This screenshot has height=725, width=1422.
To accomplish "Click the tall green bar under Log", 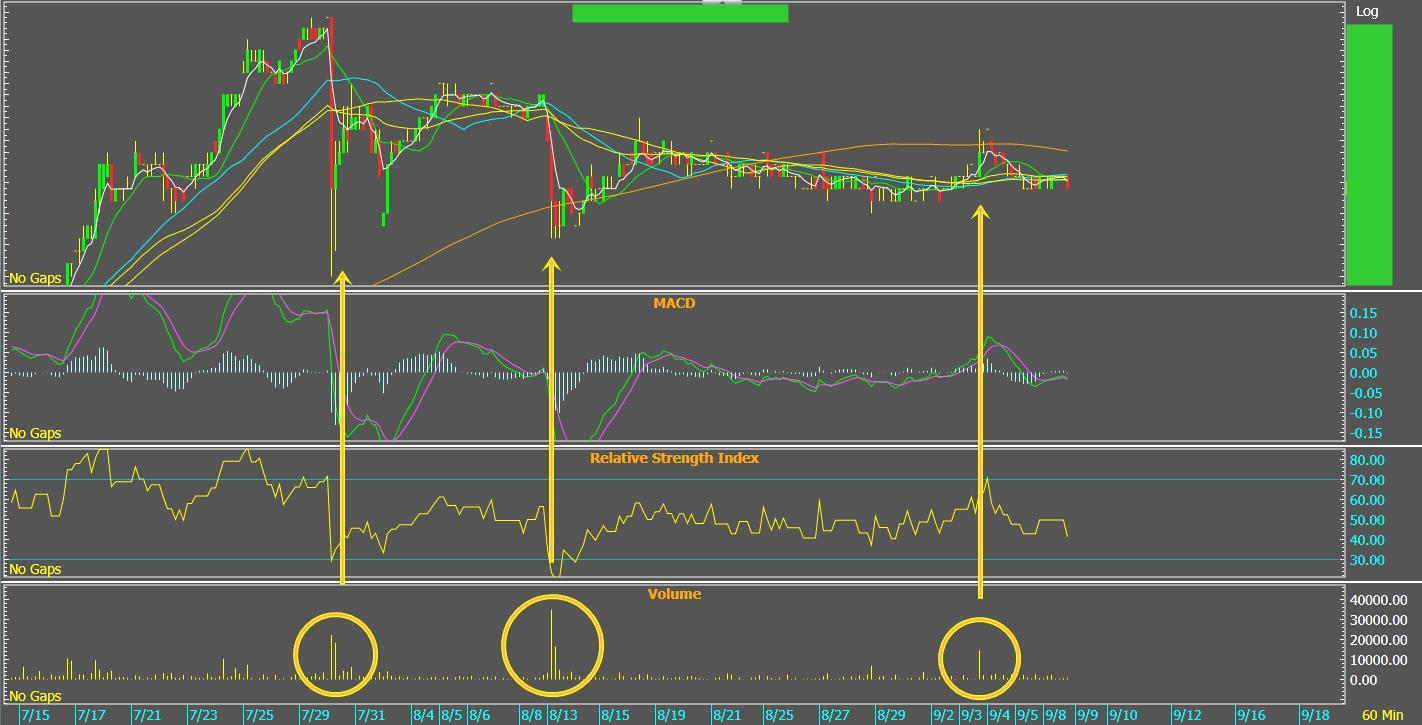I will pyautogui.click(x=1369, y=155).
